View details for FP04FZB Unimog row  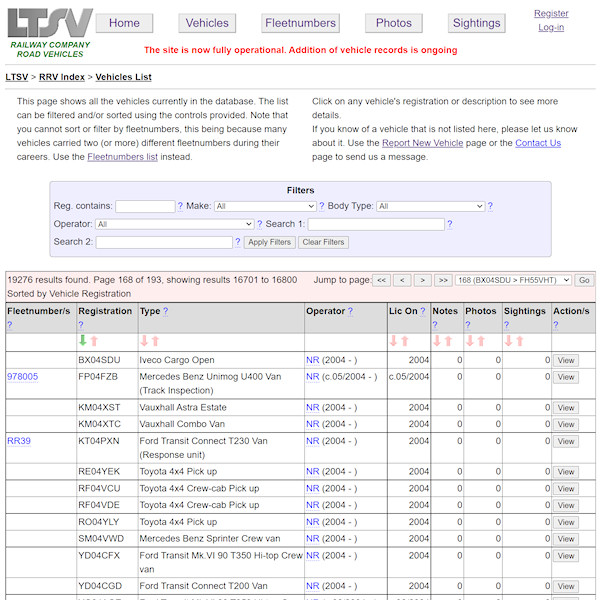[566, 377]
